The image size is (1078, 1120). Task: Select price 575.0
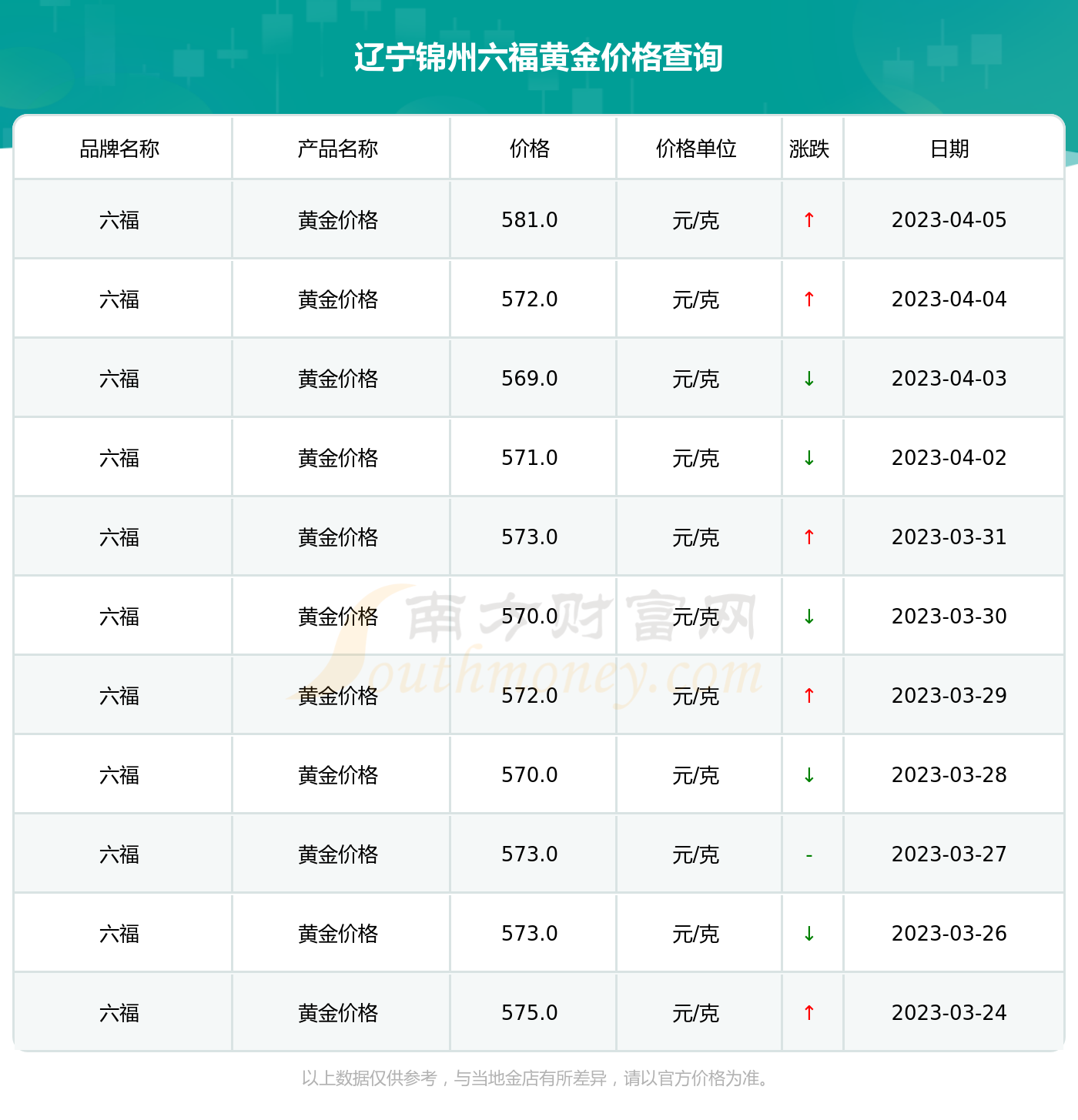(x=530, y=1013)
